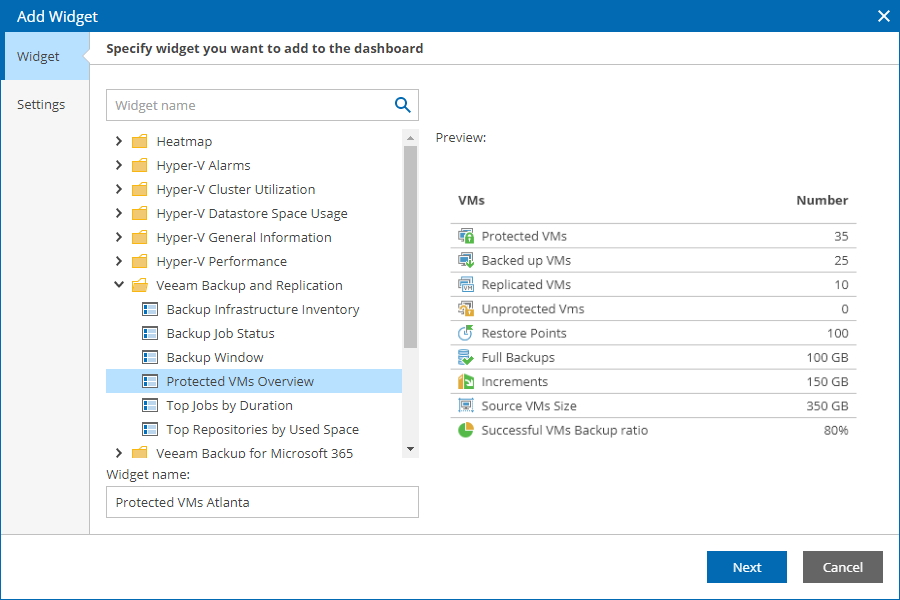Collapse the Veeam Backup and Replication folder
Screen dimensions: 900x600
[119, 285]
